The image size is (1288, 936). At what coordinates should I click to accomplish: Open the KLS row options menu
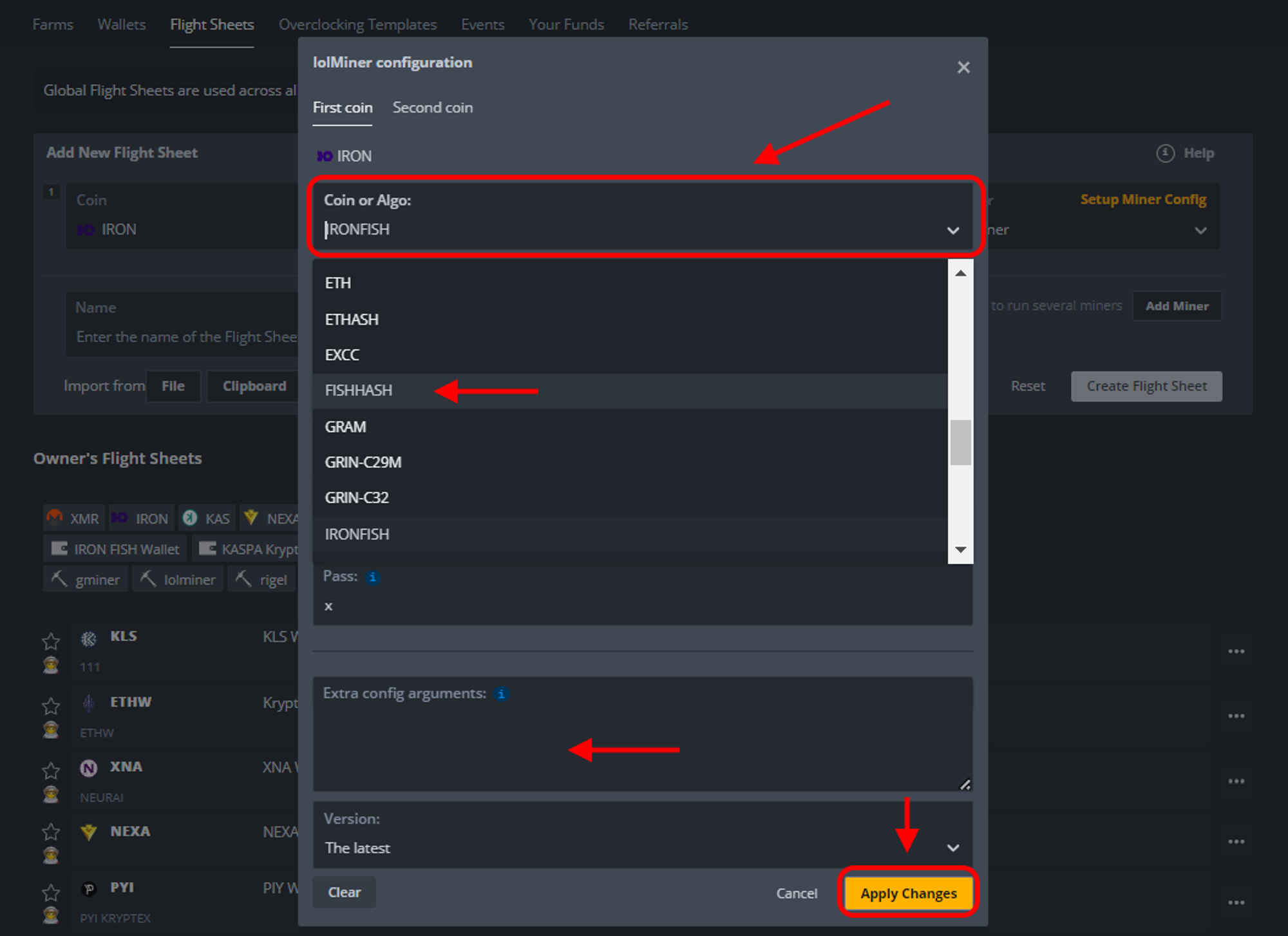pos(1236,651)
